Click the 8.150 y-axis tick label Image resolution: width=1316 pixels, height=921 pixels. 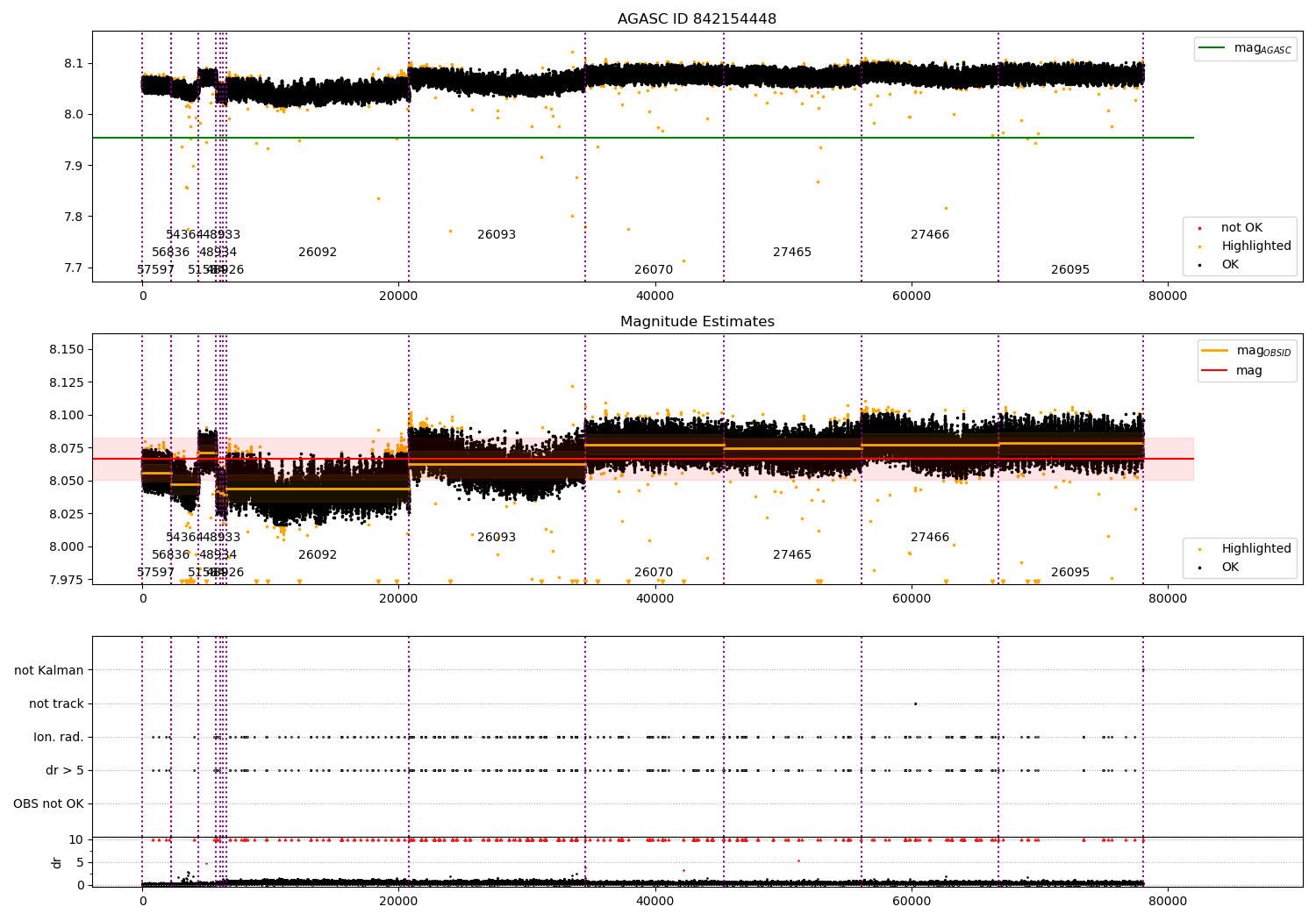(x=68, y=350)
